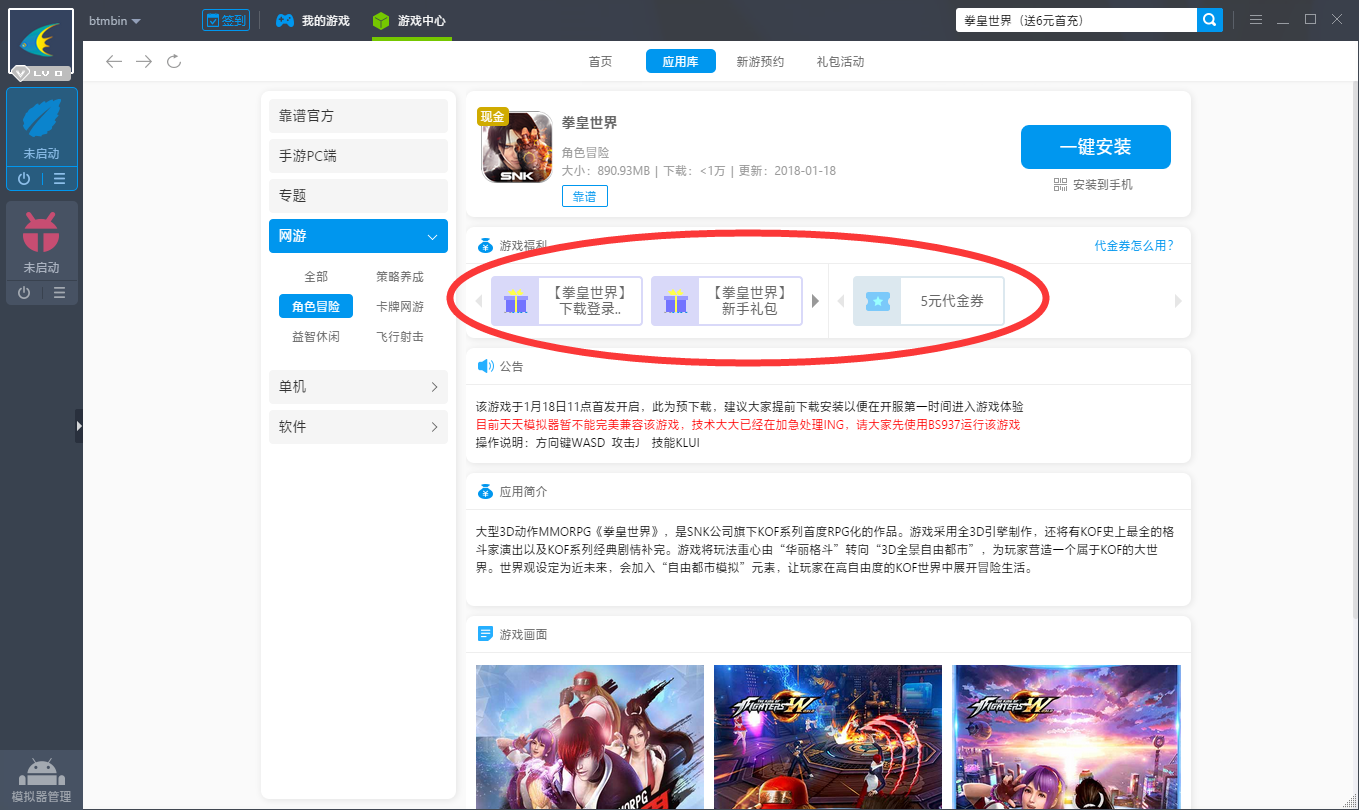The width and height of the screenshot is (1359, 810).
Task: Click the gamepad 我的游戏 icon
Action: tap(285, 20)
